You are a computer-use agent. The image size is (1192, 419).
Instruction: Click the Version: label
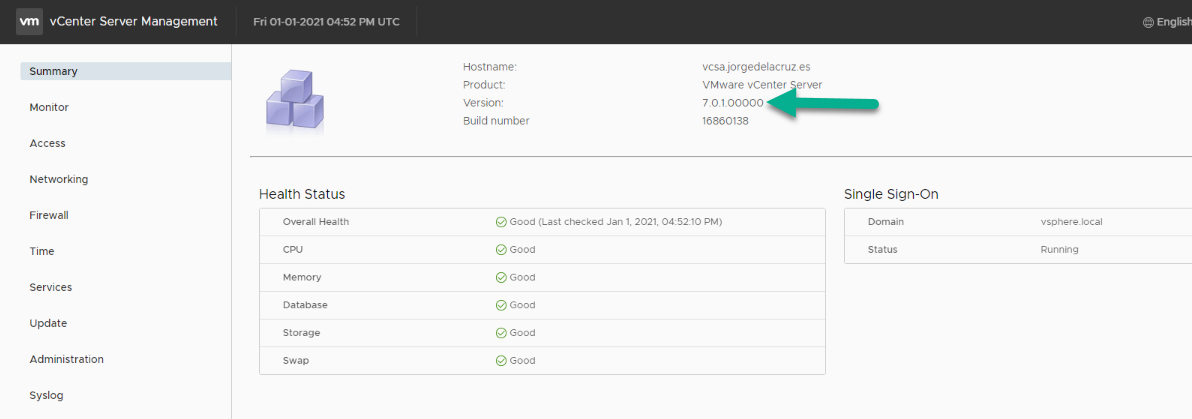coord(483,103)
